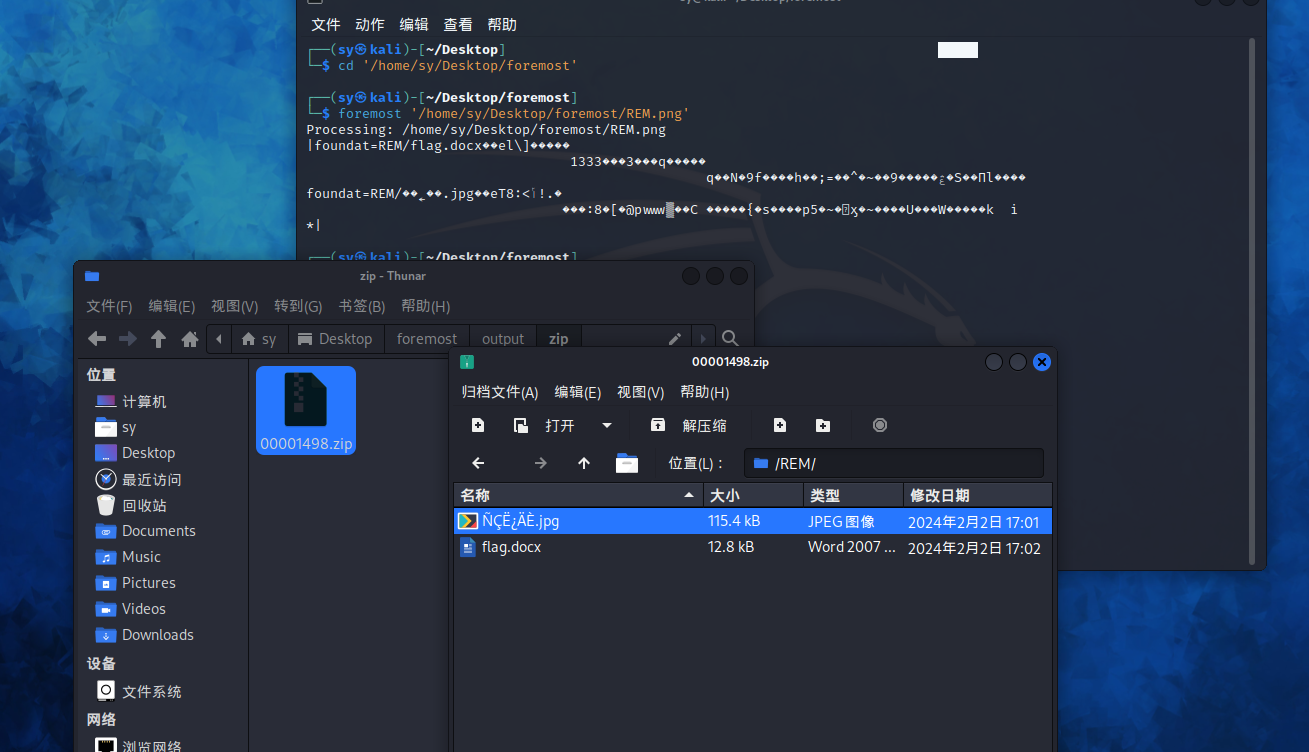Open Desktop in Thunar sidebar

click(135, 453)
